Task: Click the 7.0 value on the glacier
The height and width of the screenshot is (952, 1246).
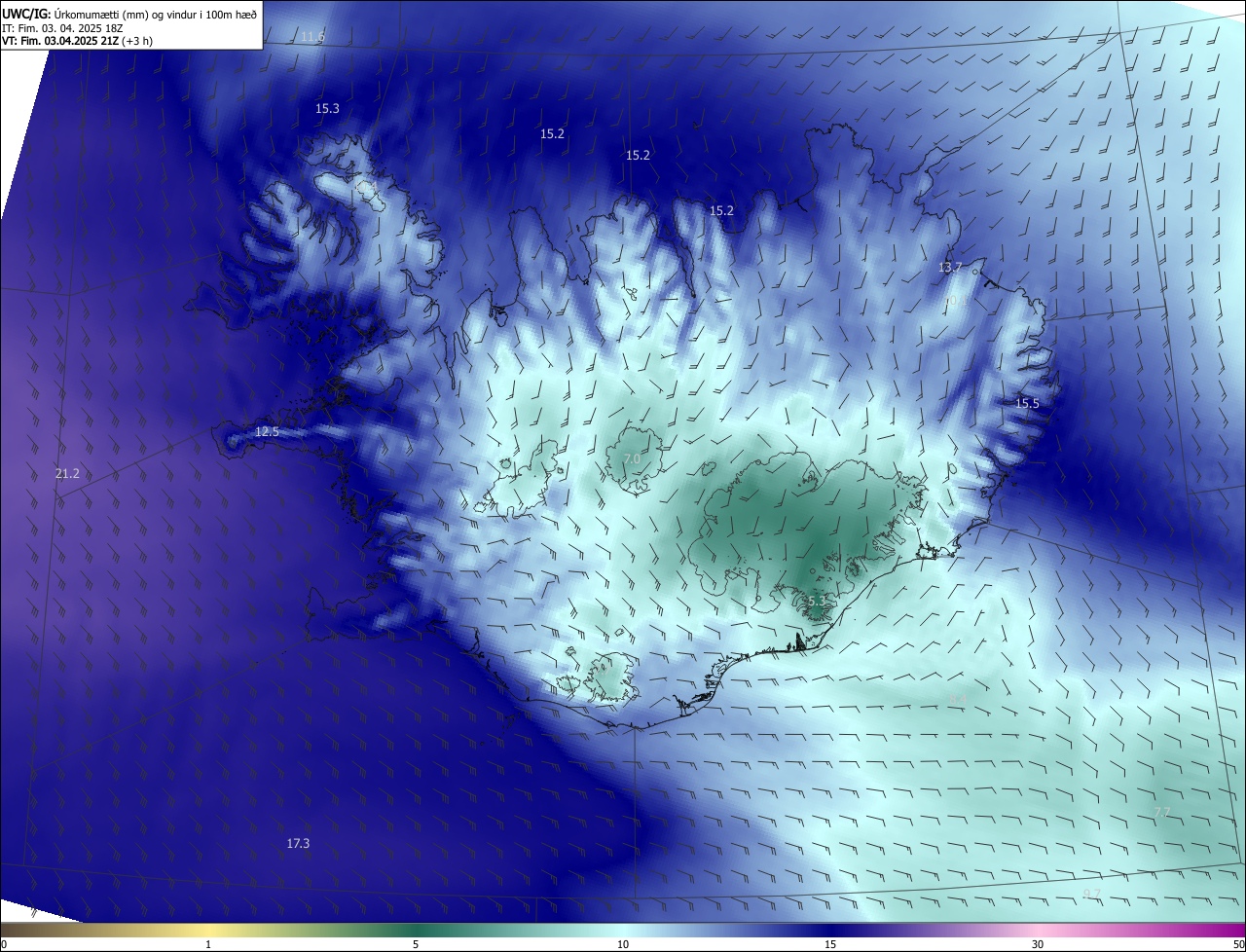Action: coord(632,458)
